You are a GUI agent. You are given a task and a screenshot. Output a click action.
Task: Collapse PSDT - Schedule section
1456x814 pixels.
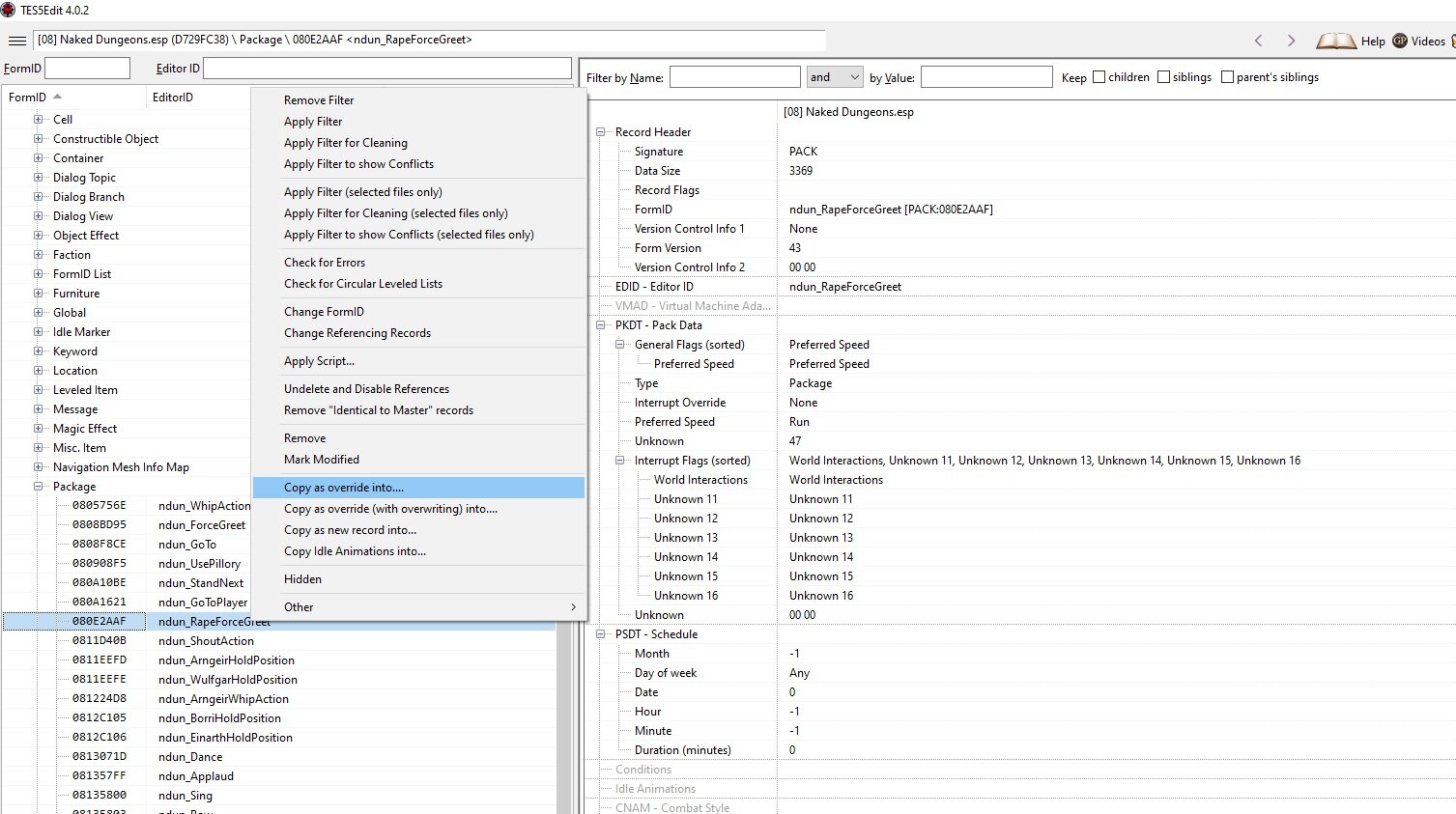[601, 634]
